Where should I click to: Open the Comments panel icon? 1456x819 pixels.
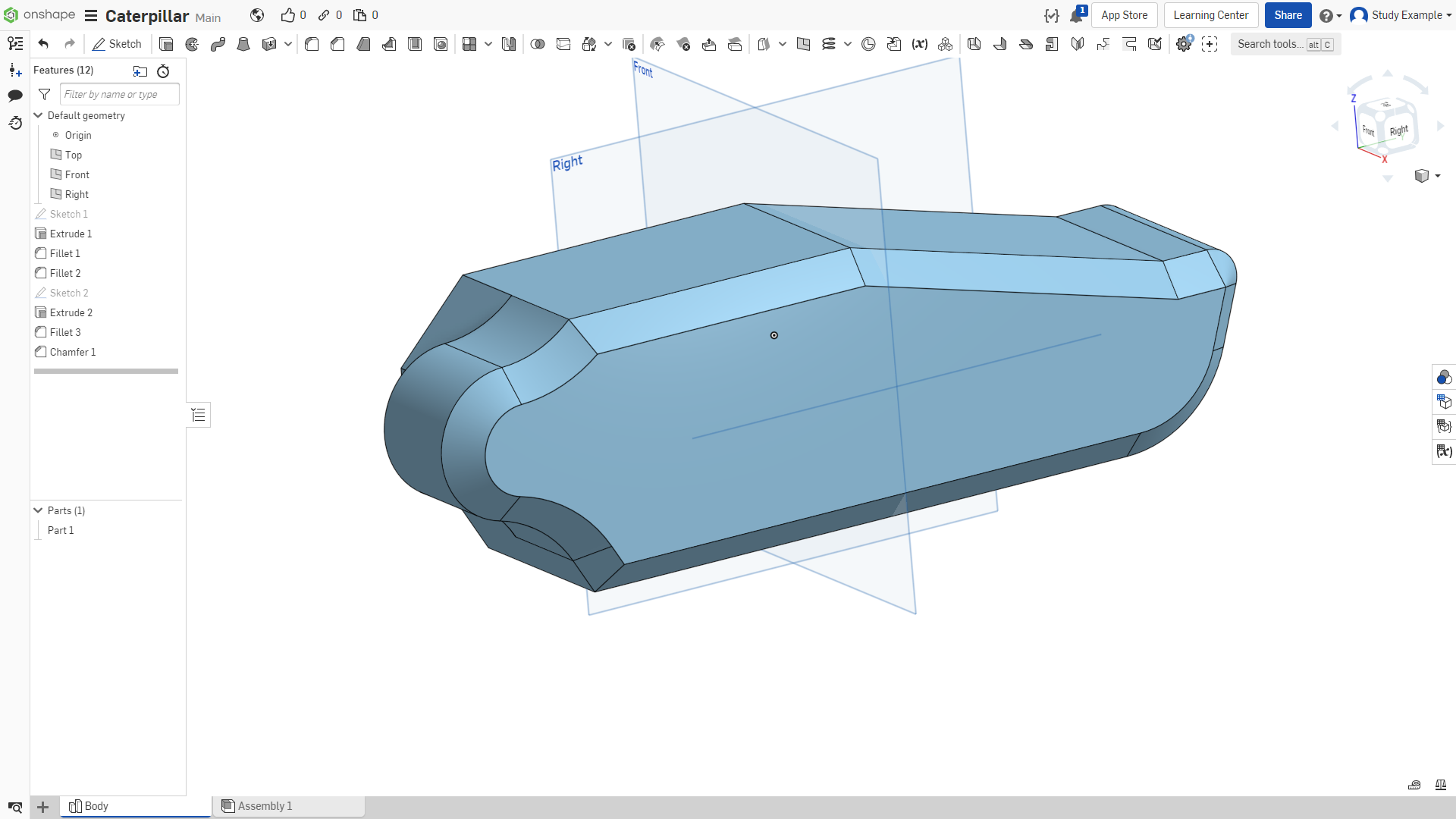[15, 96]
